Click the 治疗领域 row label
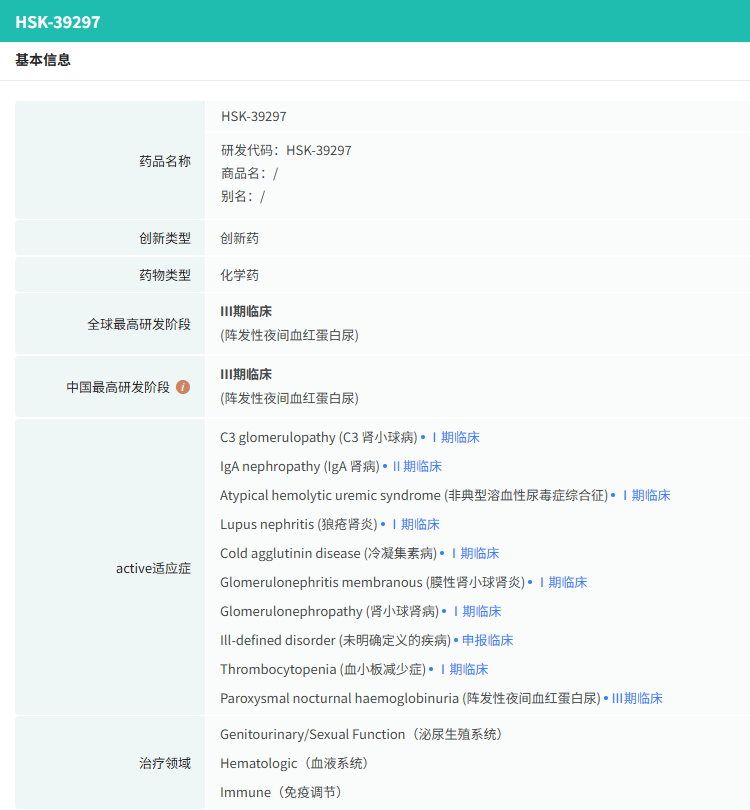Screen dimensions: 750x810 [165, 763]
